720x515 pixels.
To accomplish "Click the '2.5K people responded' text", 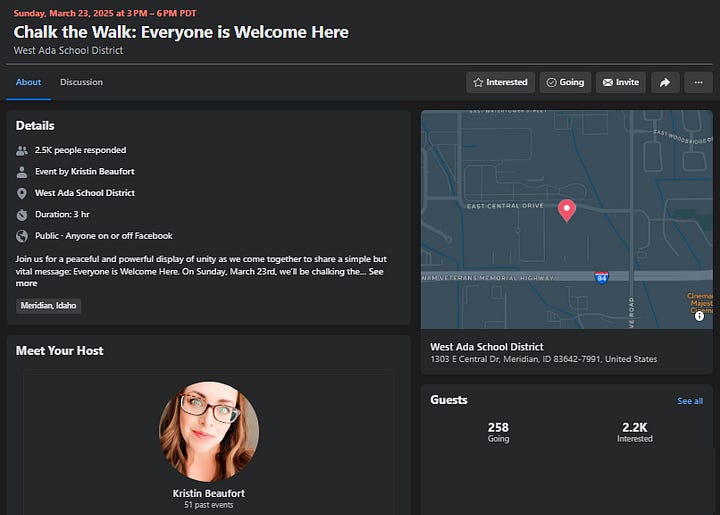I will tap(80, 150).
